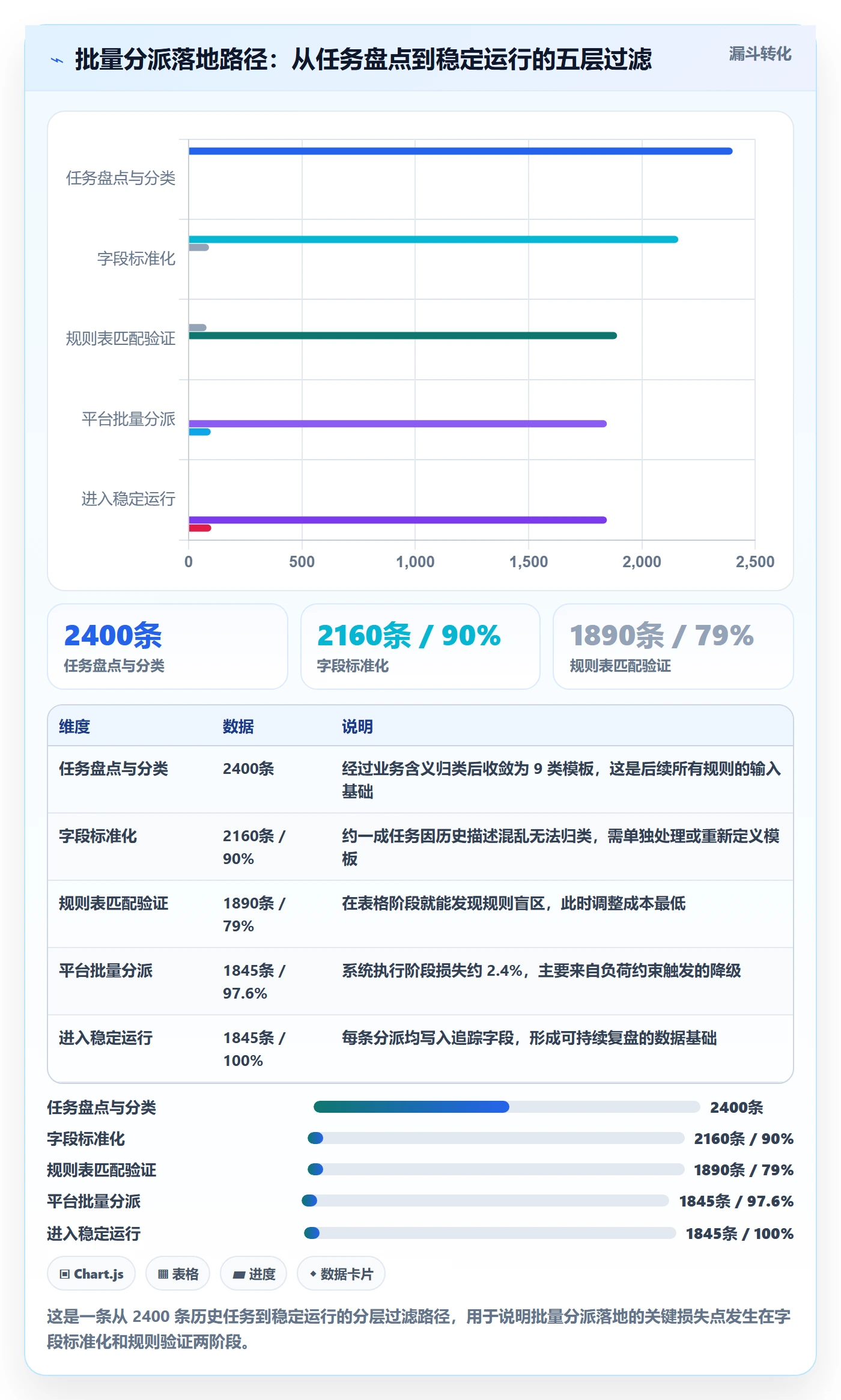Click the 漏斗转化 tag in the header
This screenshot has height=1400, width=841.
pyautogui.click(x=760, y=54)
